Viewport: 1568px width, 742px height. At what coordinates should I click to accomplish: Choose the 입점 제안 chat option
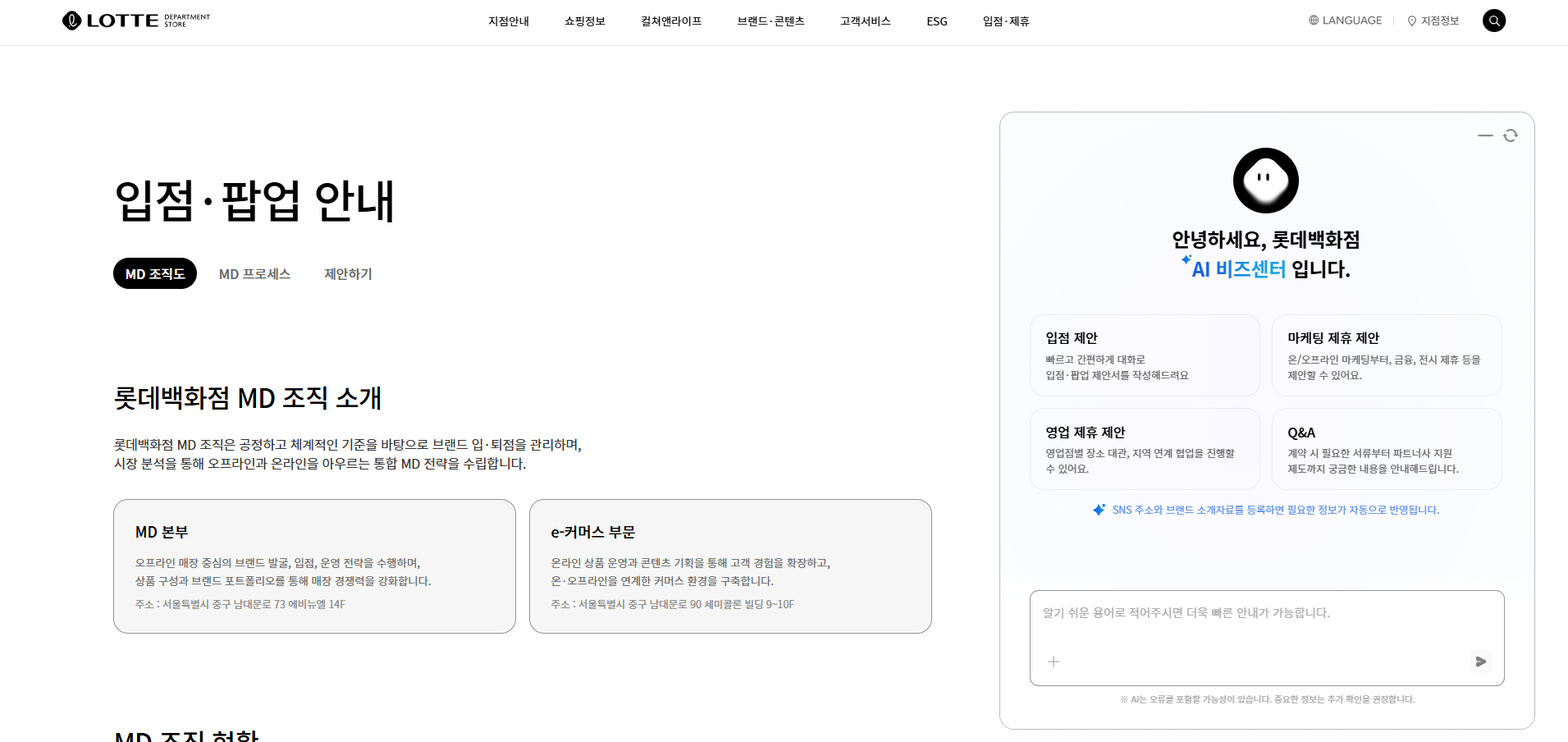(1145, 355)
